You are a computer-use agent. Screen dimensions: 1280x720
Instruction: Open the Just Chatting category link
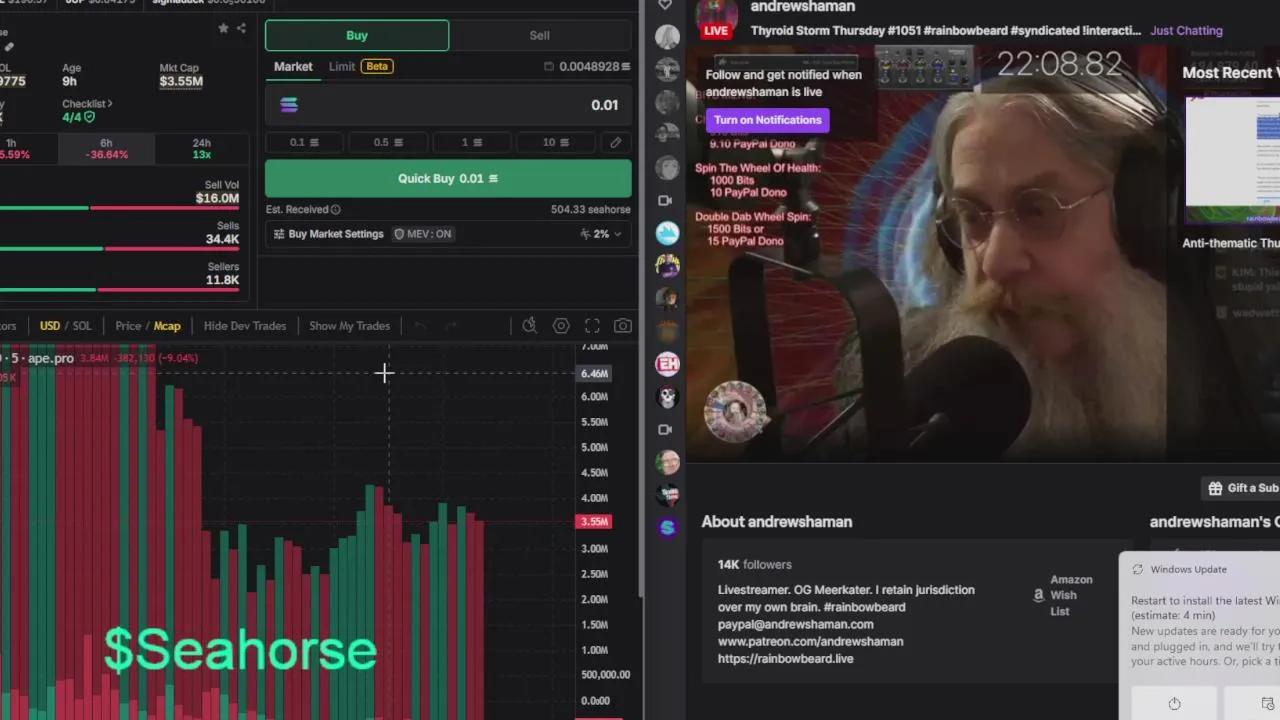[x=1186, y=30]
